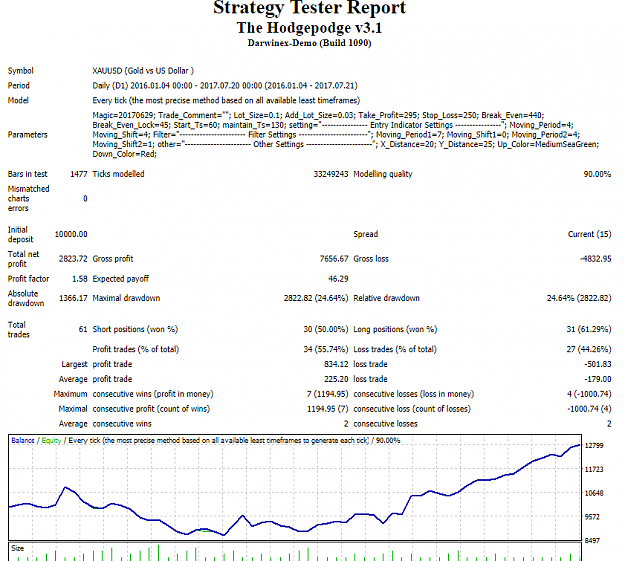Select the Relative drawdown value
625x561 pixels.
click(579, 298)
